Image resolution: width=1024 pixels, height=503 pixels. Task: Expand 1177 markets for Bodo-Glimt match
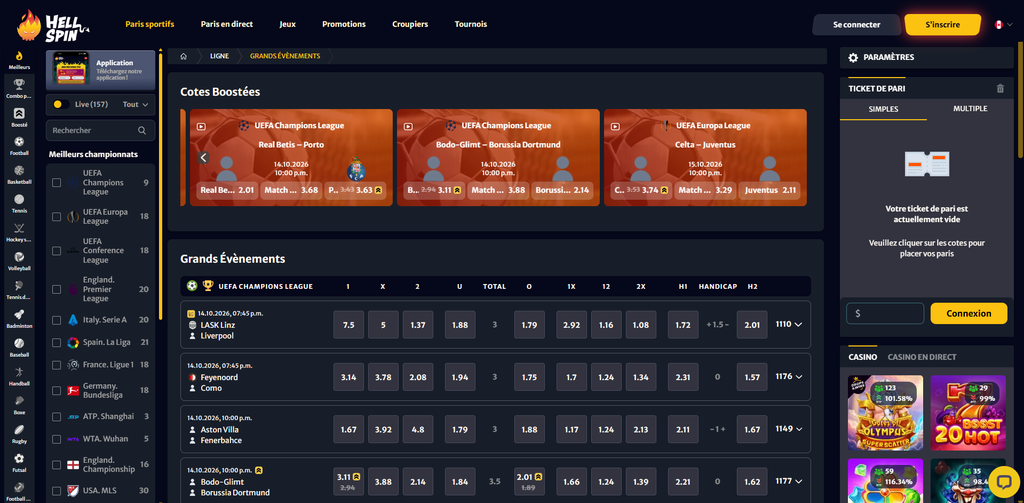point(788,481)
